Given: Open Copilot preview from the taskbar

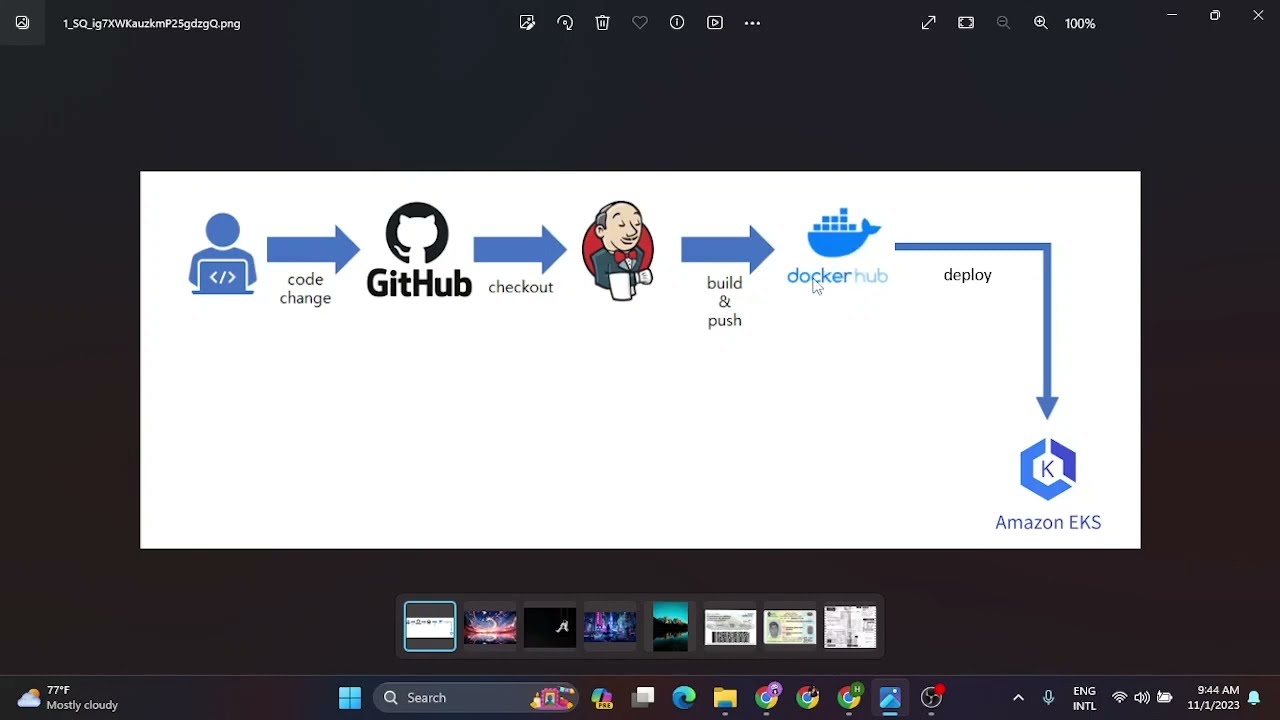Looking at the screenshot, I should [x=602, y=698].
